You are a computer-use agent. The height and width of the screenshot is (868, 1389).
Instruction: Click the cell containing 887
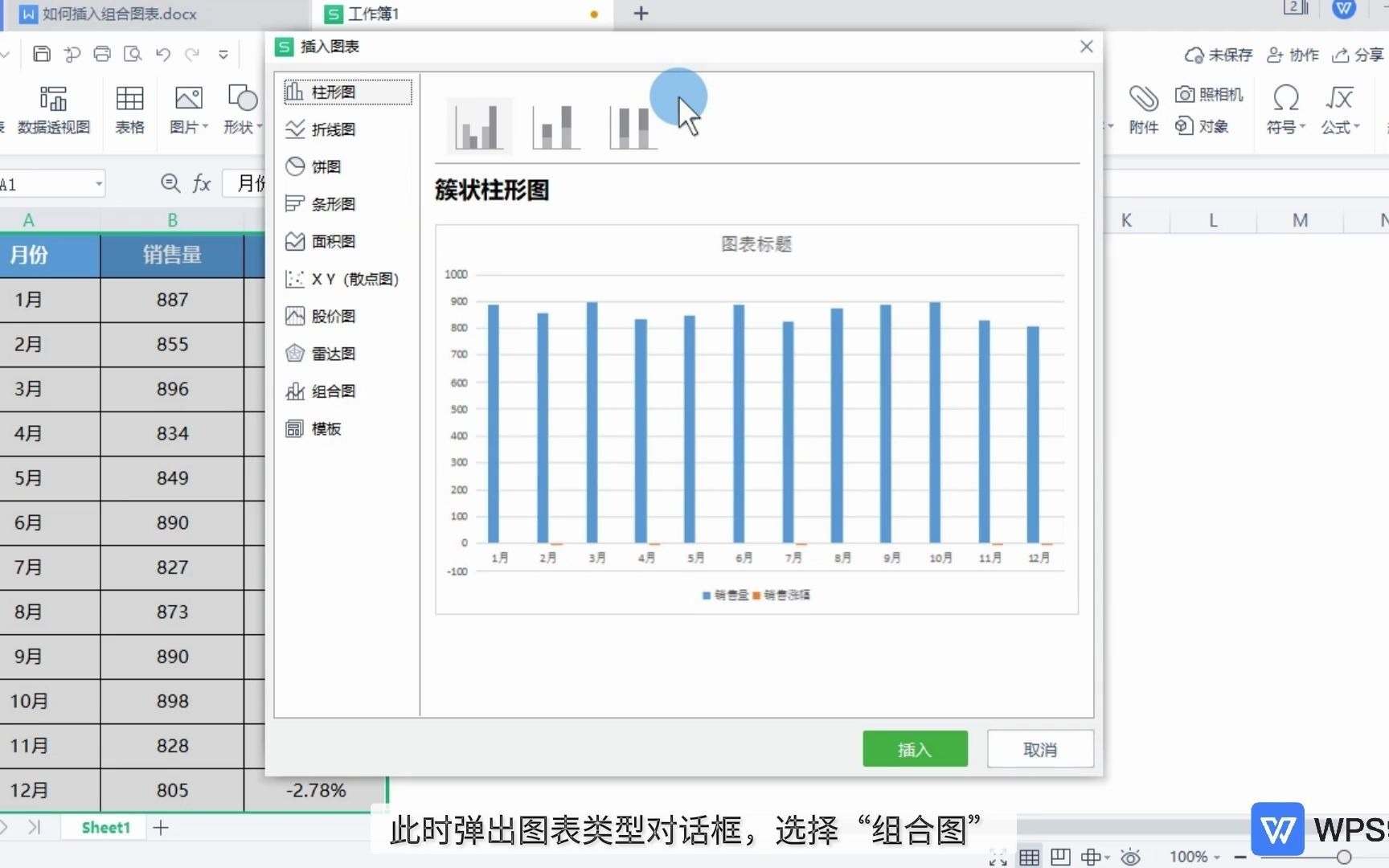tap(172, 300)
